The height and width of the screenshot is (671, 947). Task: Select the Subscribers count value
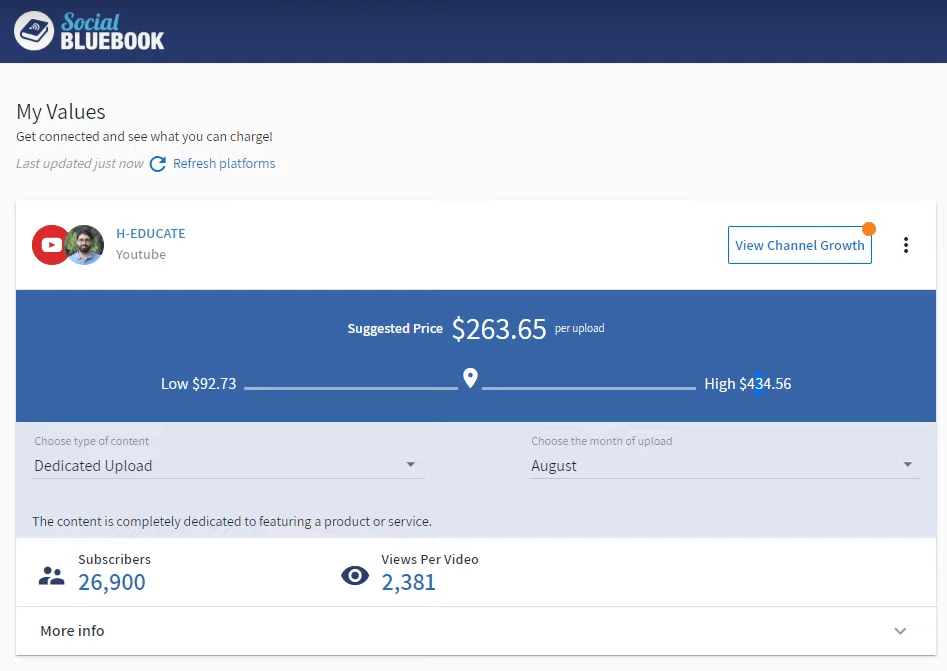point(111,582)
